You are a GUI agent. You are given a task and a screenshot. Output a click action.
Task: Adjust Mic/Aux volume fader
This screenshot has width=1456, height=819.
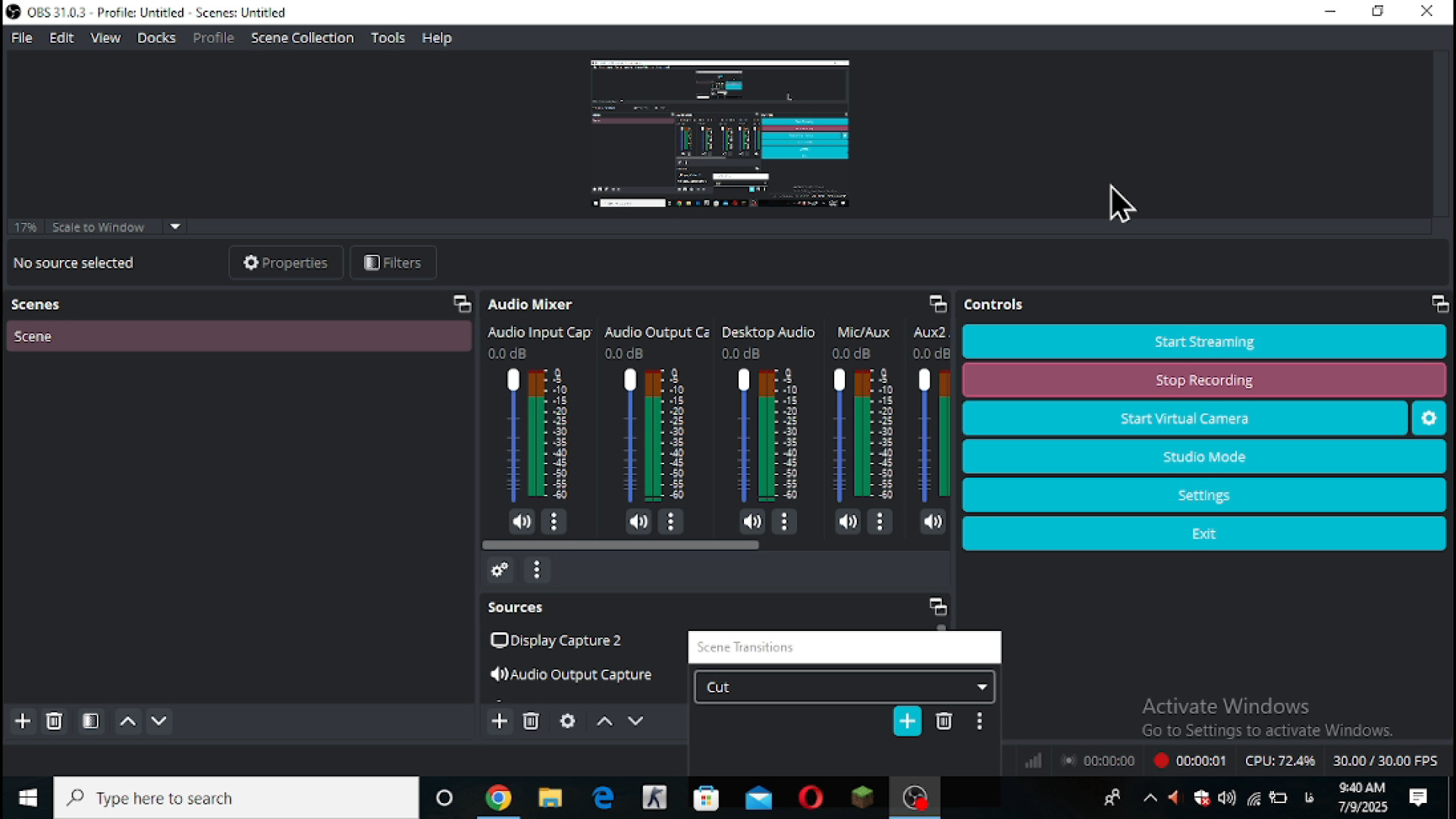click(839, 380)
